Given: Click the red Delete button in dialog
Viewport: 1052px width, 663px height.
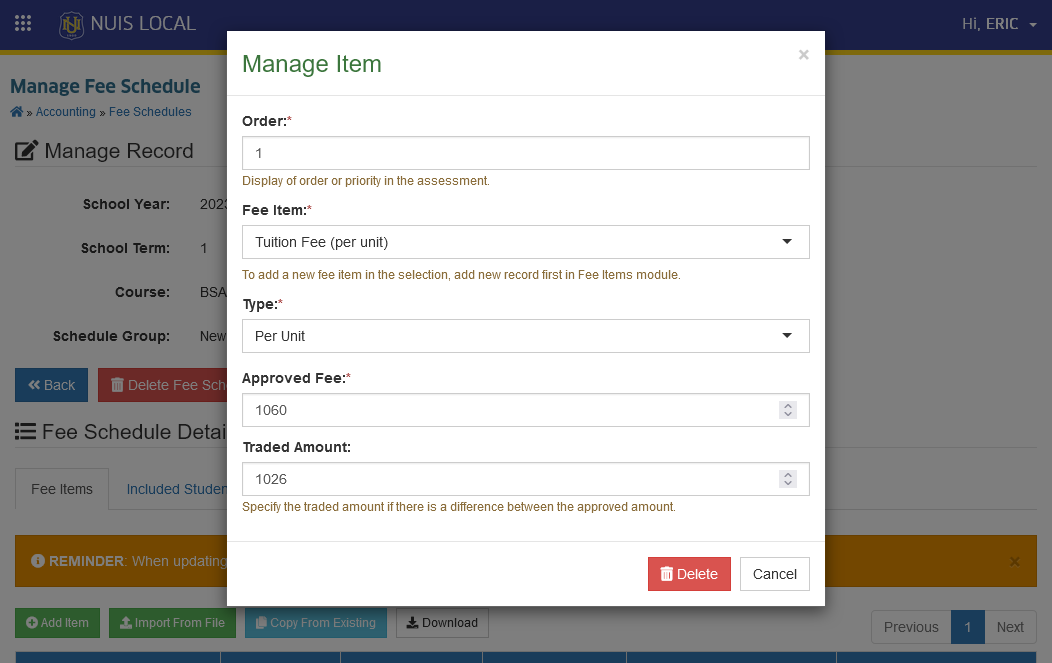Looking at the screenshot, I should point(689,574).
